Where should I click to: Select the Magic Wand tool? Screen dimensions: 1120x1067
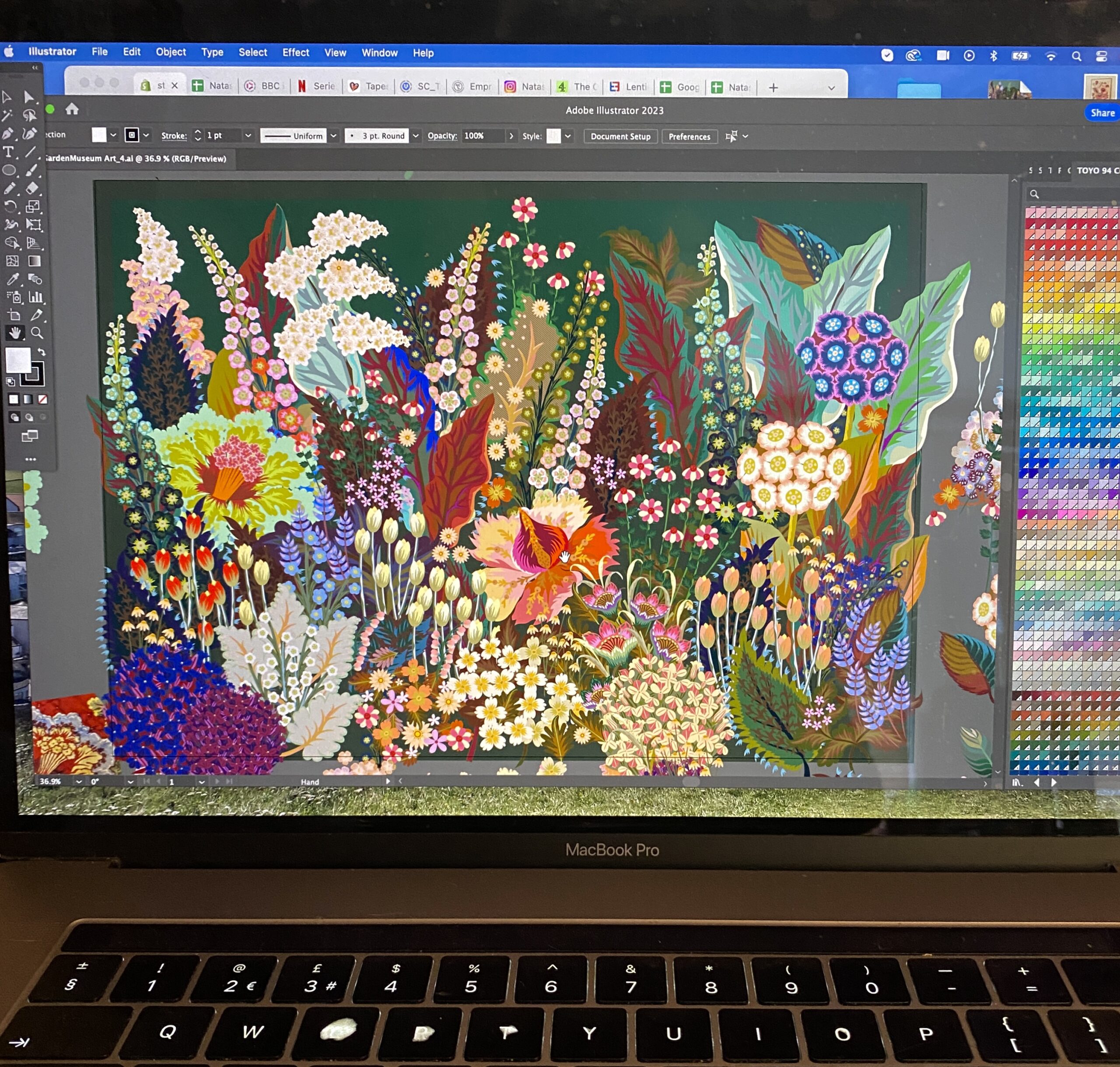click(x=7, y=116)
